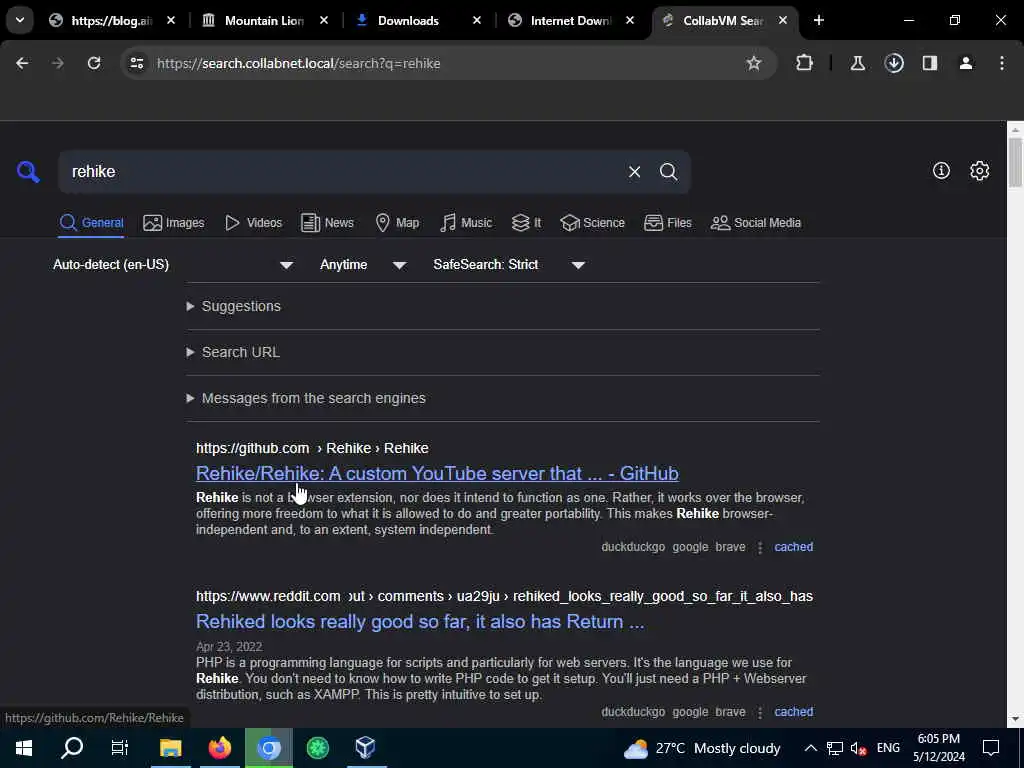
Task: Close the Downloads tab
Action: click(477, 20)
